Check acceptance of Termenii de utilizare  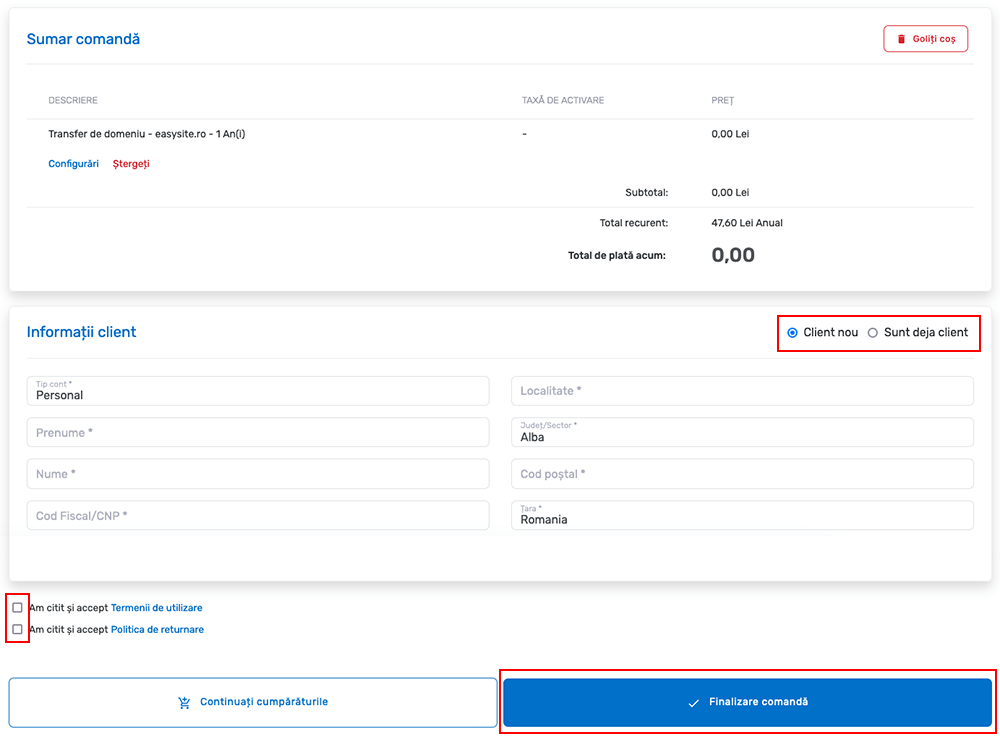click(17, 606)
